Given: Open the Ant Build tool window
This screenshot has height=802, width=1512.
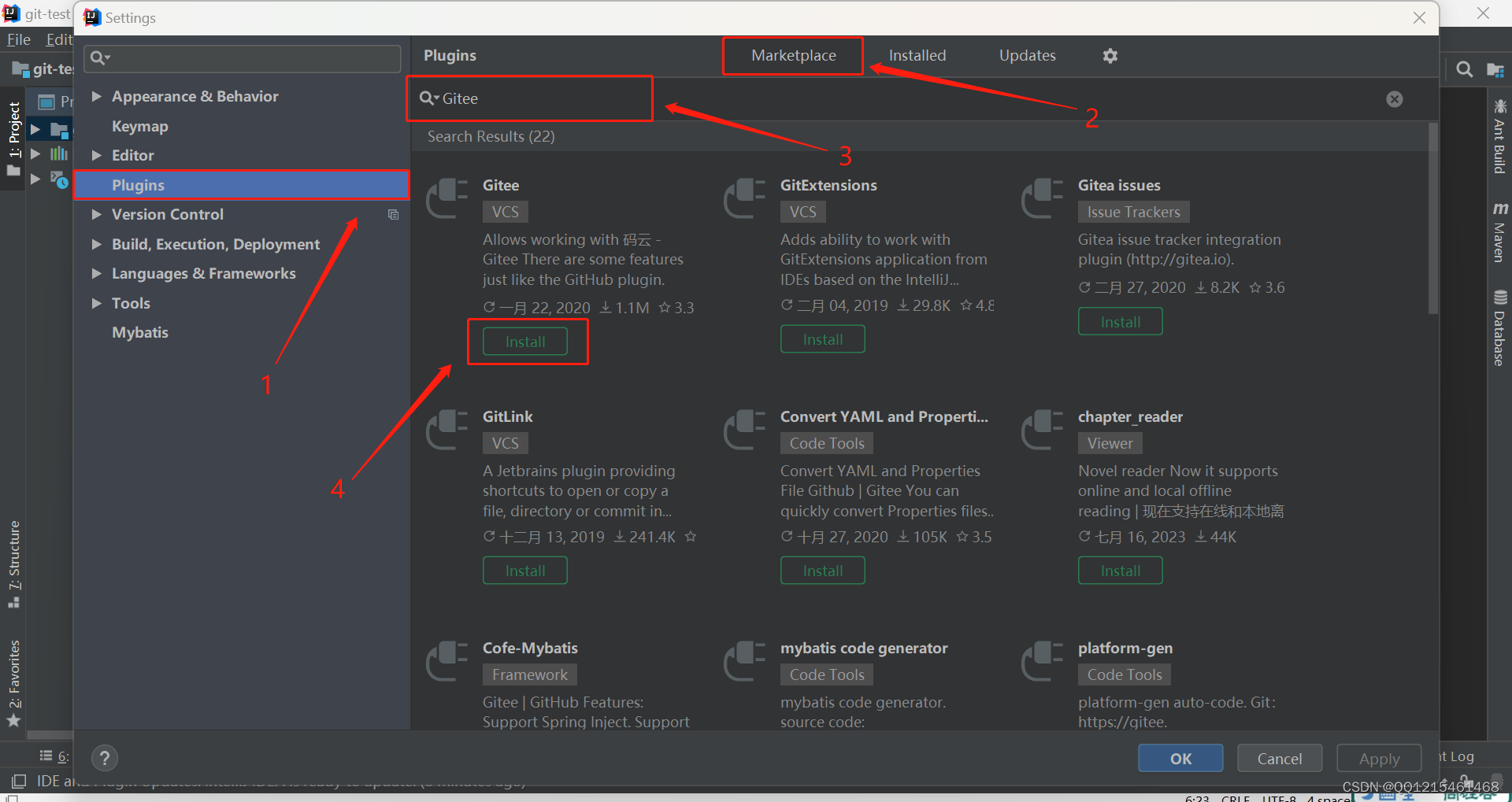Looking at the screenshot, I should point(1499,136).
